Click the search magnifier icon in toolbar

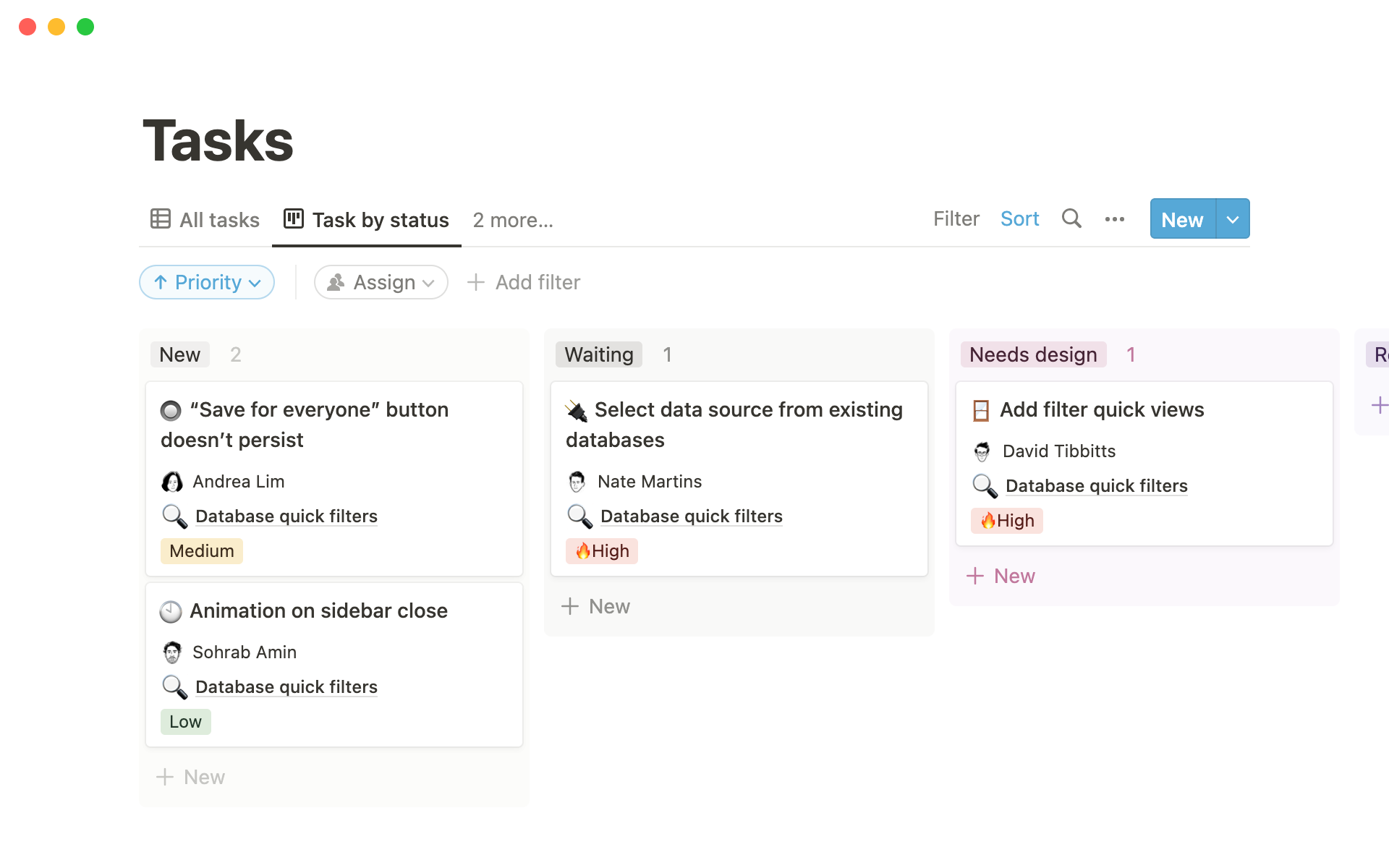1071,218
